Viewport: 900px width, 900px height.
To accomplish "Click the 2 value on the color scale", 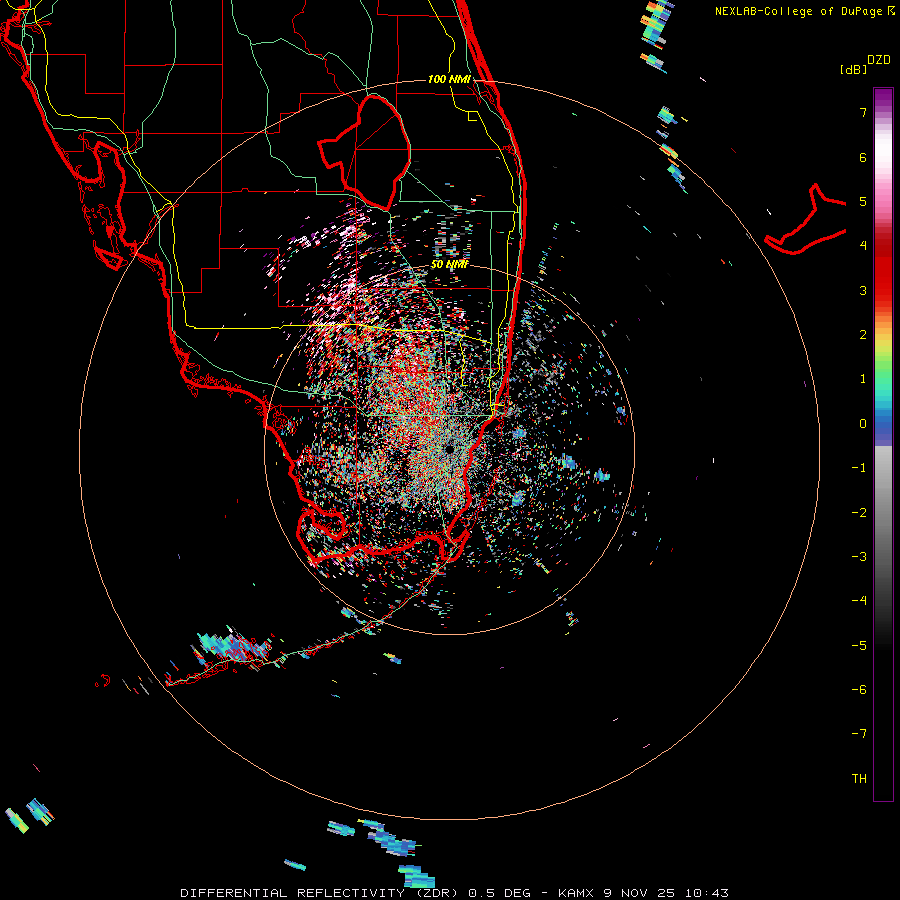I will click(863, 335).
